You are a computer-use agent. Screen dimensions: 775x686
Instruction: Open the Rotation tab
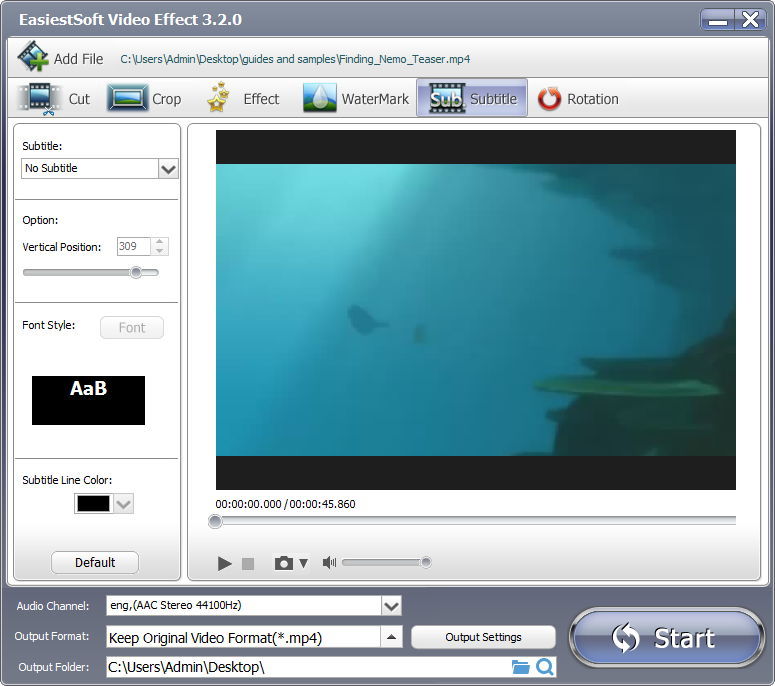(x=578, y=99)
